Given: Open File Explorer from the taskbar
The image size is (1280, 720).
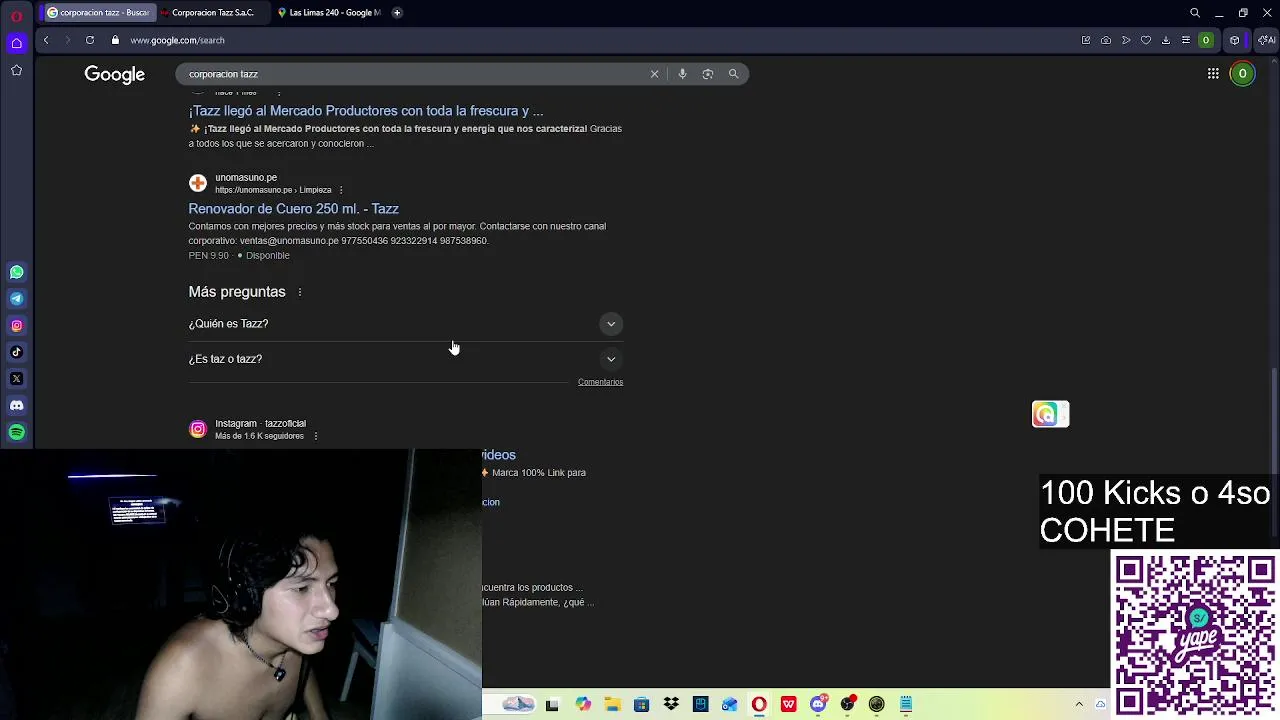Looking at the screenshot, I should pos(612,704).
